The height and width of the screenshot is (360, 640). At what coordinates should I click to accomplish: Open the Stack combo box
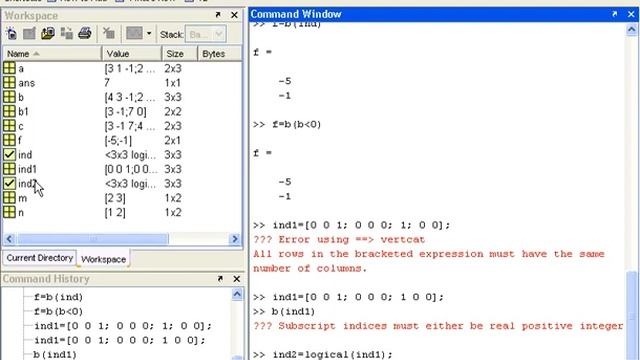[x=205, y=34]
